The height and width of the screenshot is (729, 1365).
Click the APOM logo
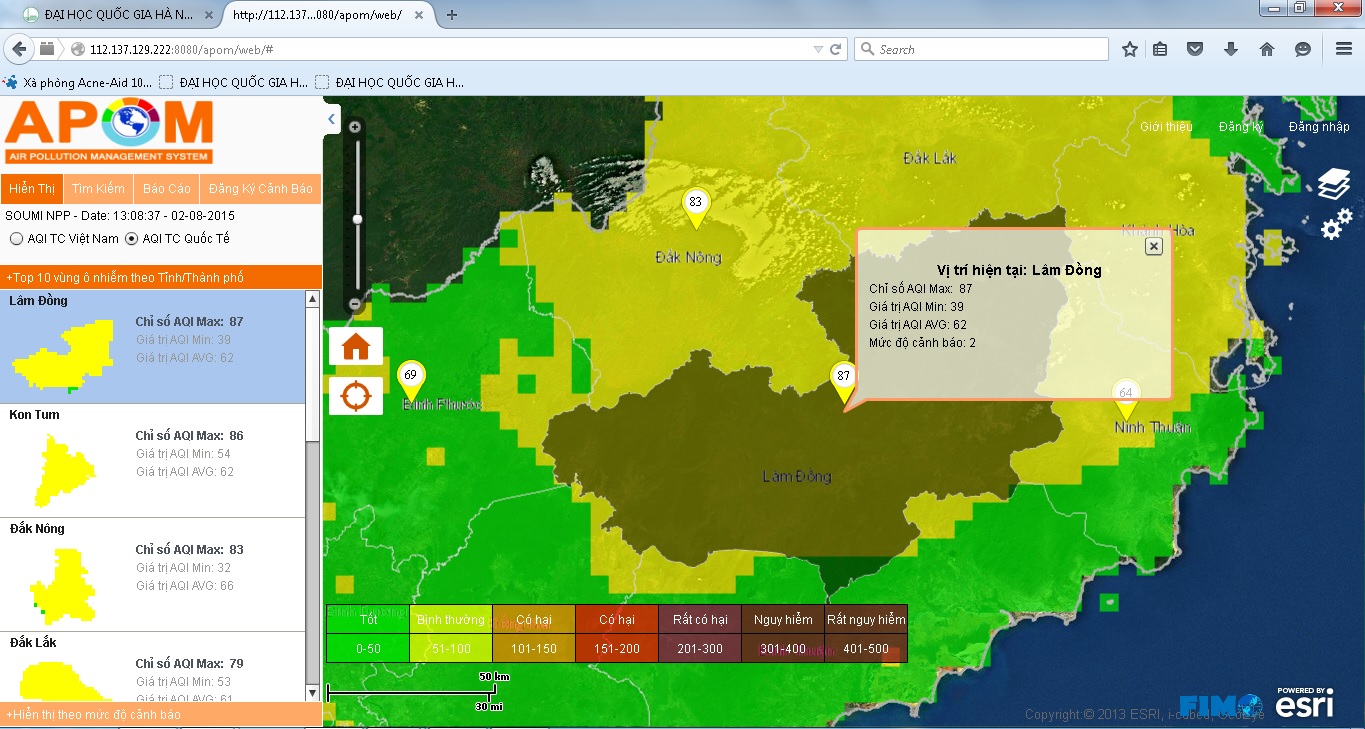point(109,132)
